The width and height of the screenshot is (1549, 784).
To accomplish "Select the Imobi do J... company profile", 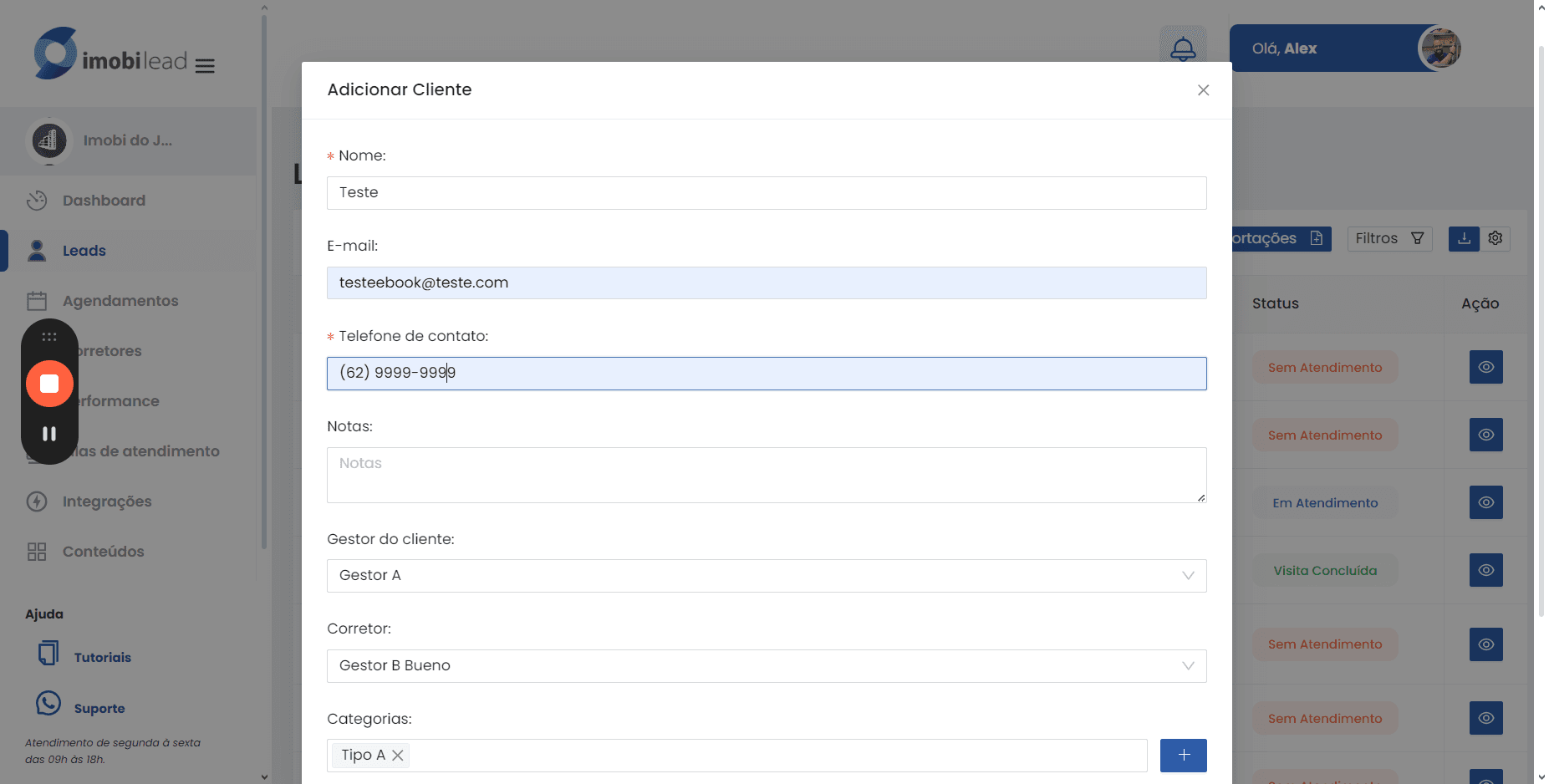I will (128, 140).
